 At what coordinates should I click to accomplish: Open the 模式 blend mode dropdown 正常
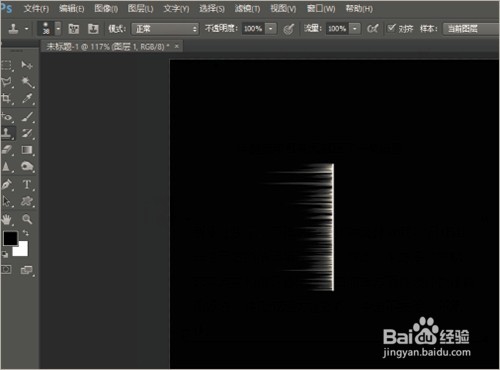click(165, 29)
